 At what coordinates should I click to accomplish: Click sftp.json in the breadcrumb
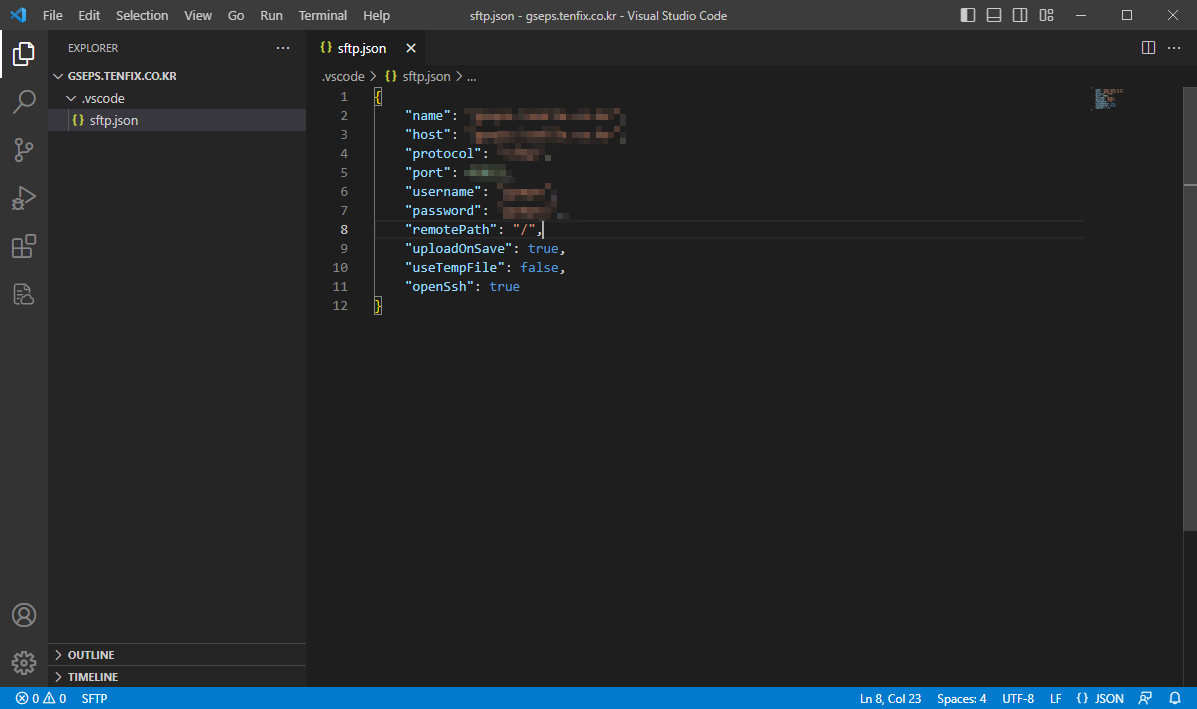point(426,76)
